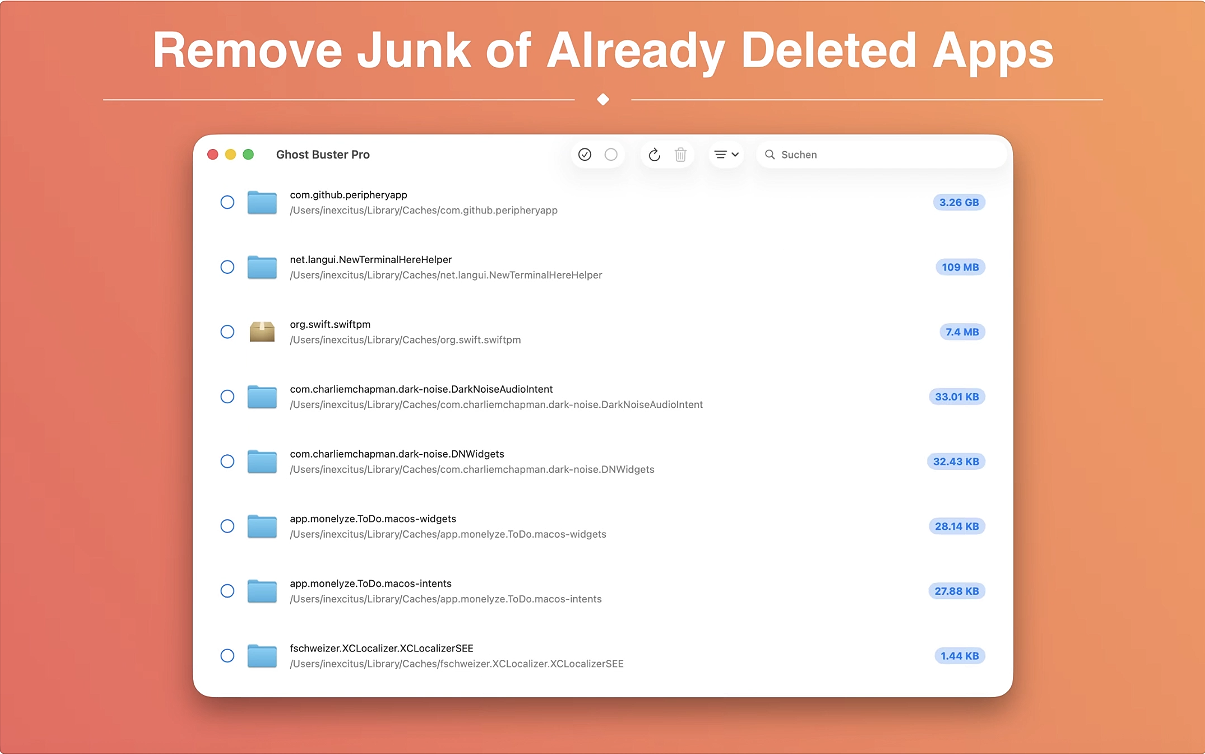
Task: Click the 109 MB size badge
Action: [x=960, y=267]
